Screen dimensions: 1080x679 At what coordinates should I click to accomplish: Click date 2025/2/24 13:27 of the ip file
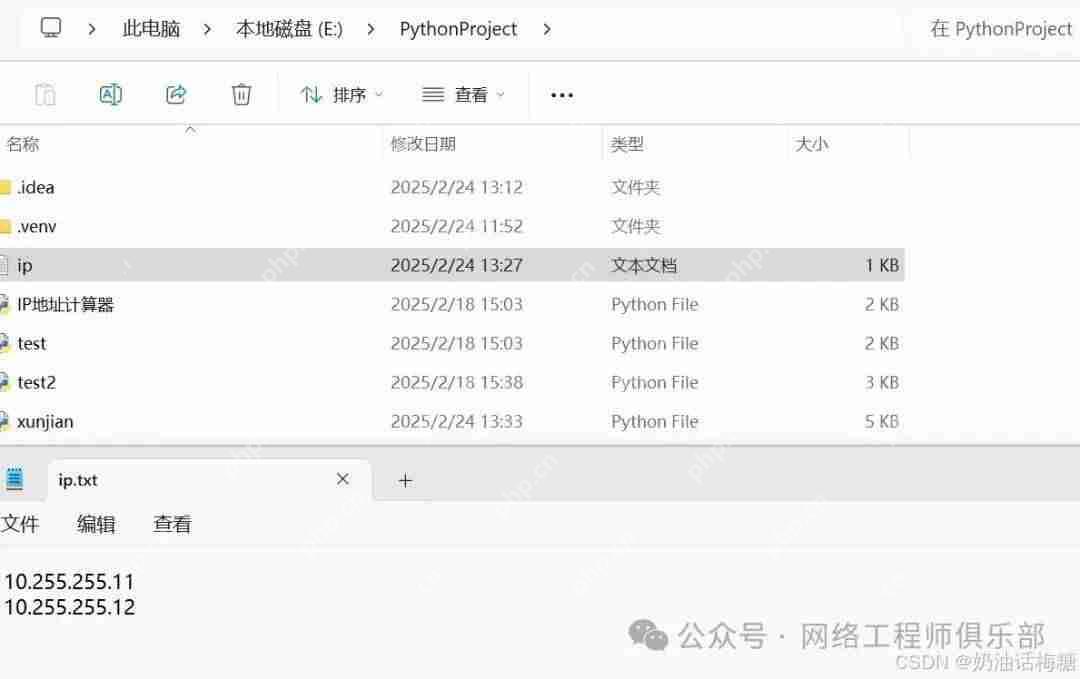tap(457, 265)
